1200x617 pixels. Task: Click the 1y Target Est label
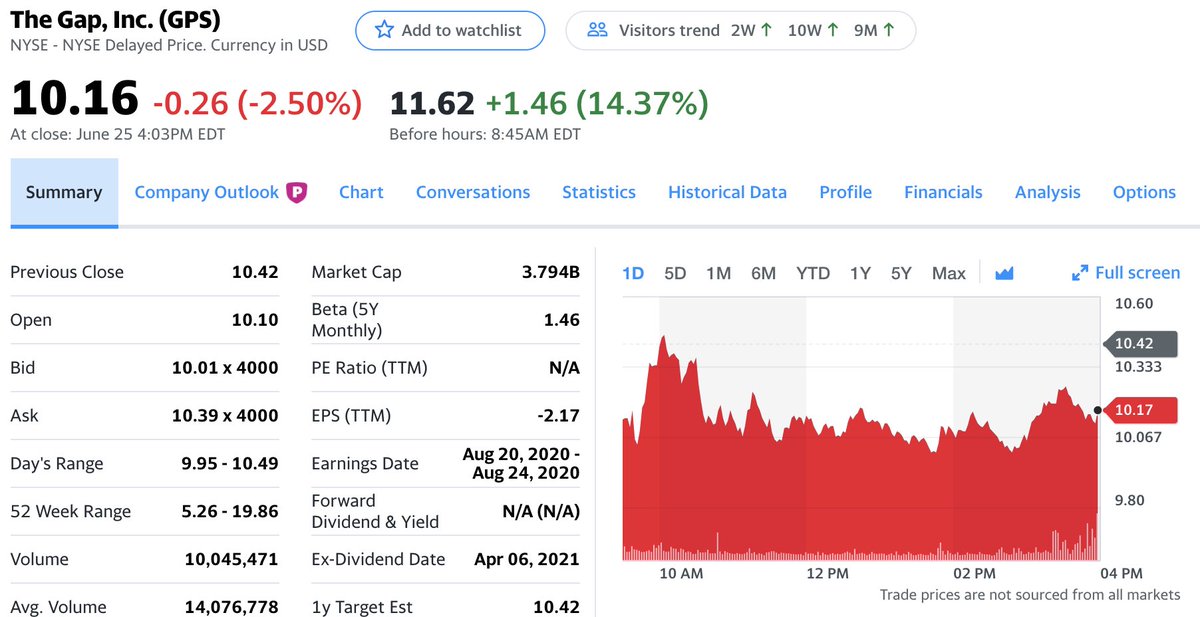pyautogui.click(x=362, y=607)
